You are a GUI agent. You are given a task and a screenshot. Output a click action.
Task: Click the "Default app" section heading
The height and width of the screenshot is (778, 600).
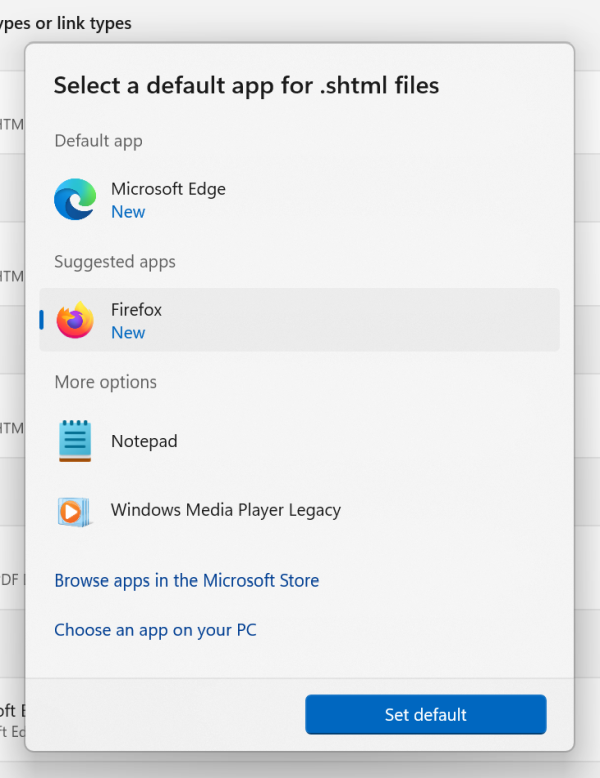click(x=98, y=141)
